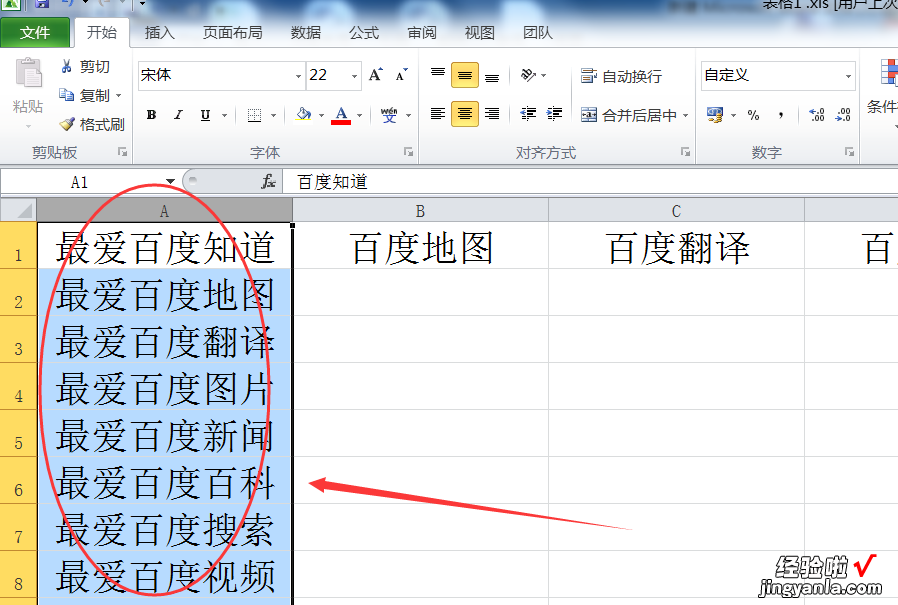The width and height of the screenshot is (898, 605).
Task: Open the font color dropdown arrow
Action: [x=360, y=115]
